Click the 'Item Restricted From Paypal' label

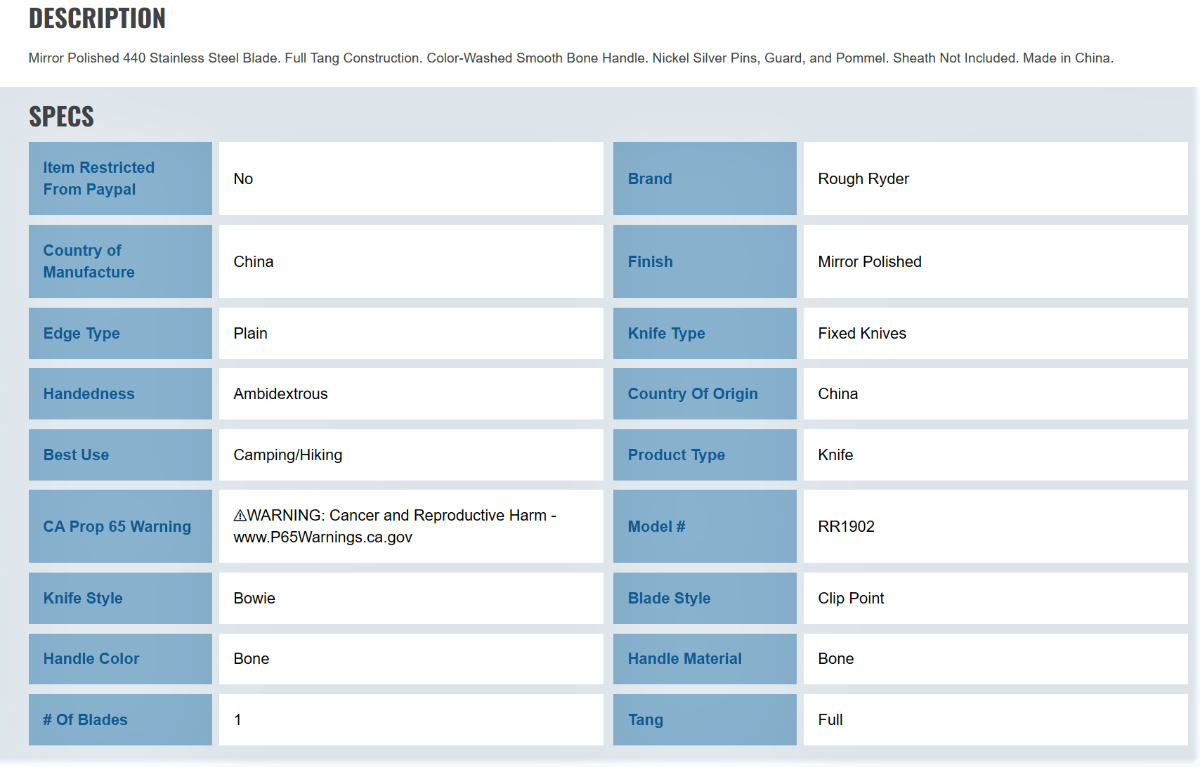pos(99,178)
